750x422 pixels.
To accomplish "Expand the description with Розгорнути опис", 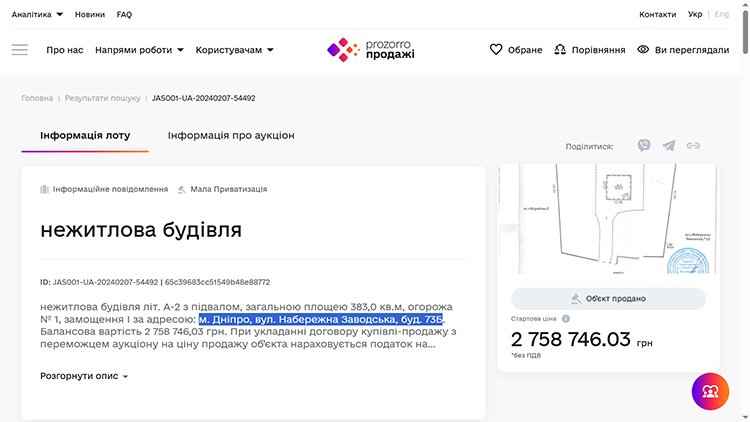I will 84,376.
